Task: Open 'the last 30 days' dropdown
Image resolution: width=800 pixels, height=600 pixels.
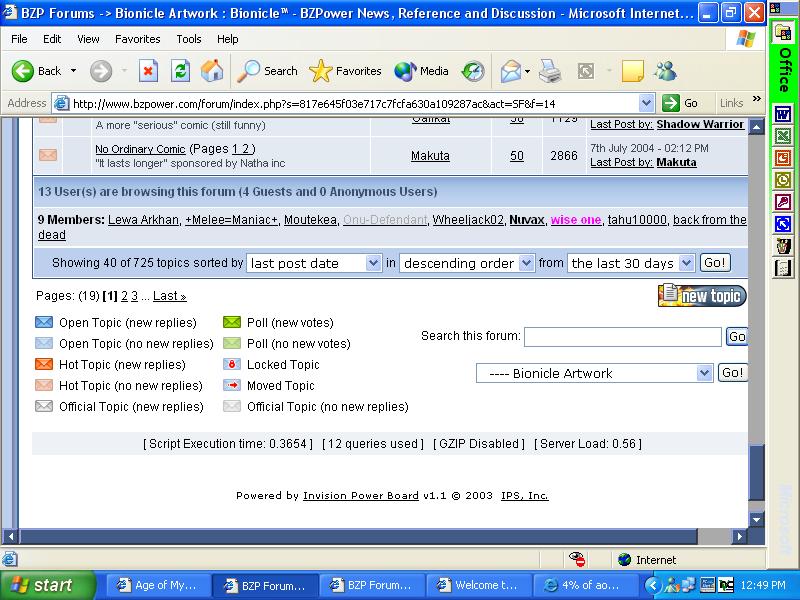Action: [631, 263]
